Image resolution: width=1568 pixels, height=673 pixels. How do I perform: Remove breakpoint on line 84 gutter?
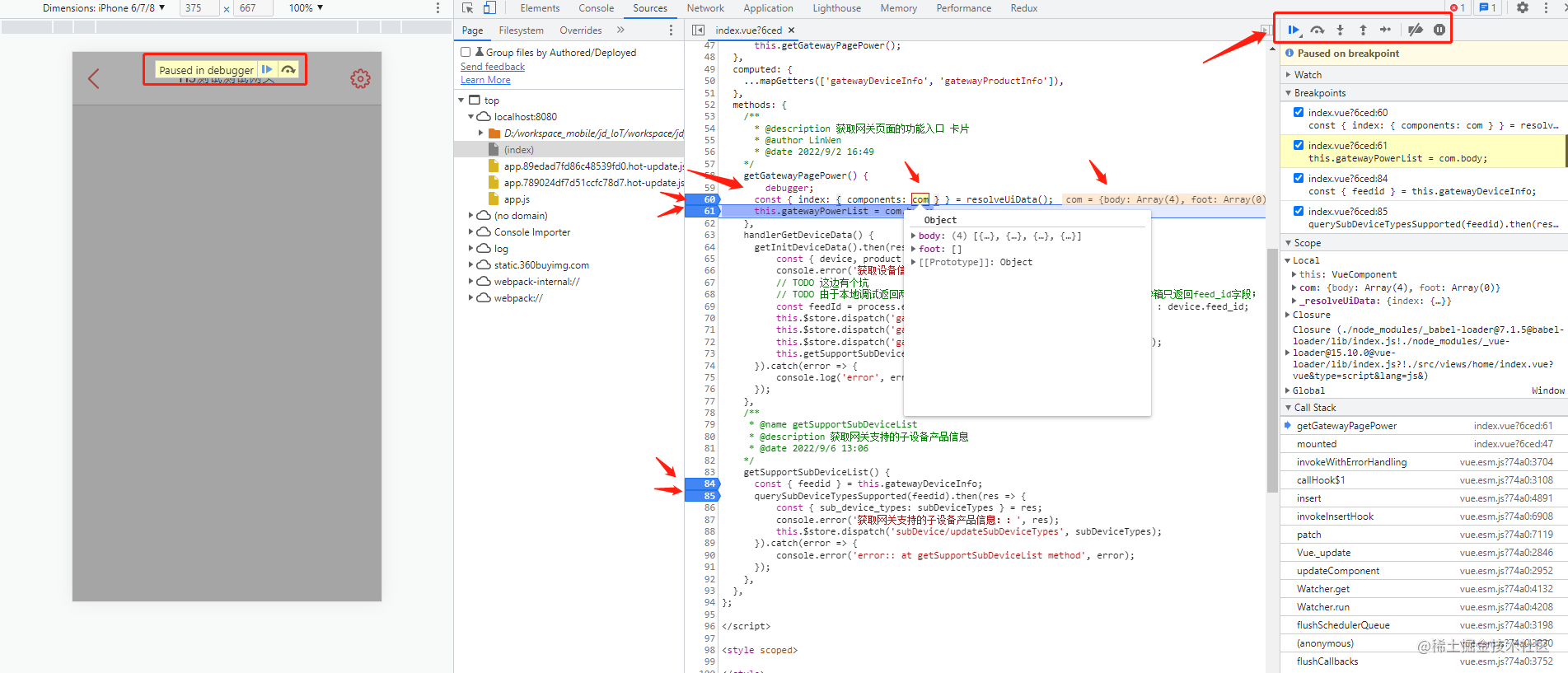pos(703,484)
